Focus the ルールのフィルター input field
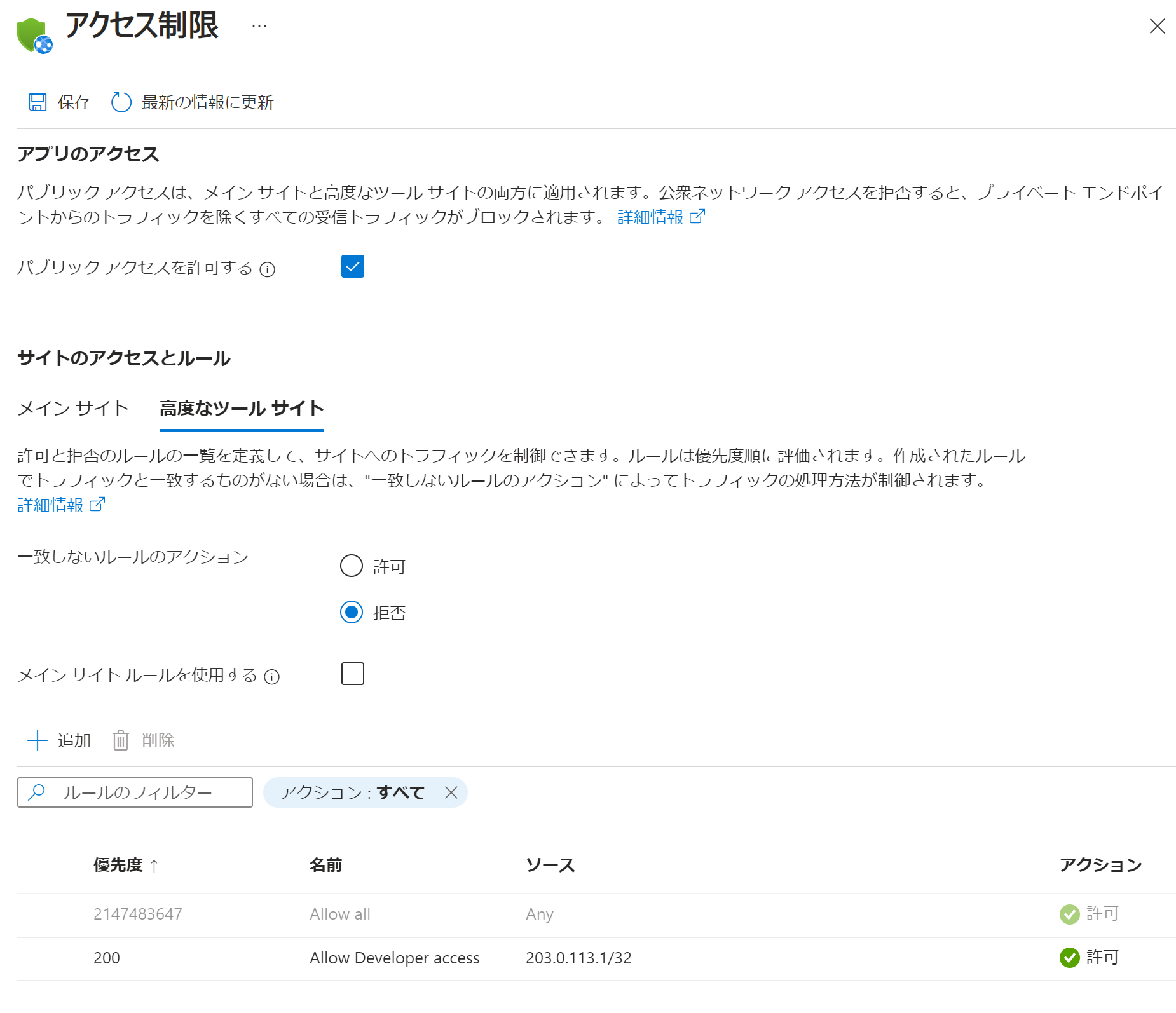 [x=135, y=792]
